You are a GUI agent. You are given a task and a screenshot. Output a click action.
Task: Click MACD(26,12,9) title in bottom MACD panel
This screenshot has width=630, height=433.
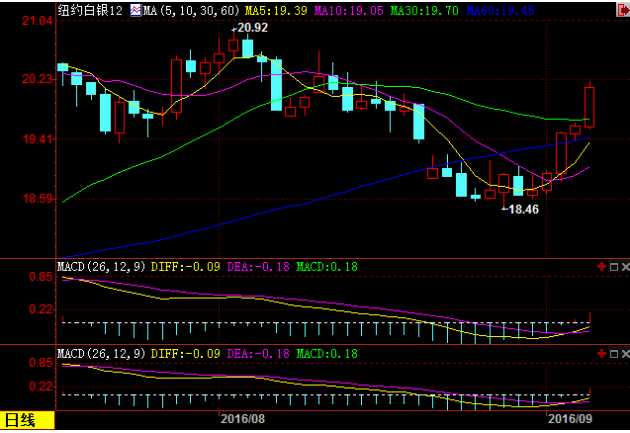click(101, 353)
